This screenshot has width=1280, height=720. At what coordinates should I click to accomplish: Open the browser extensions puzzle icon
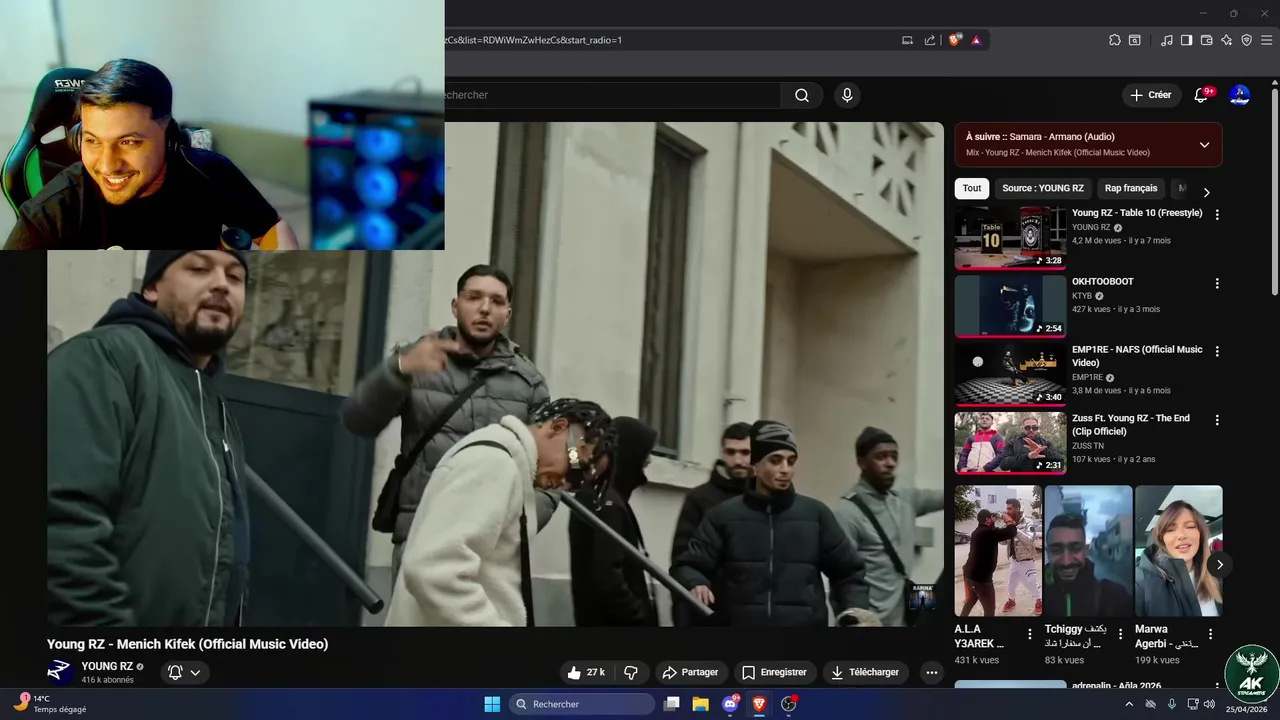pyautogui.click(x=1115, y=40)
